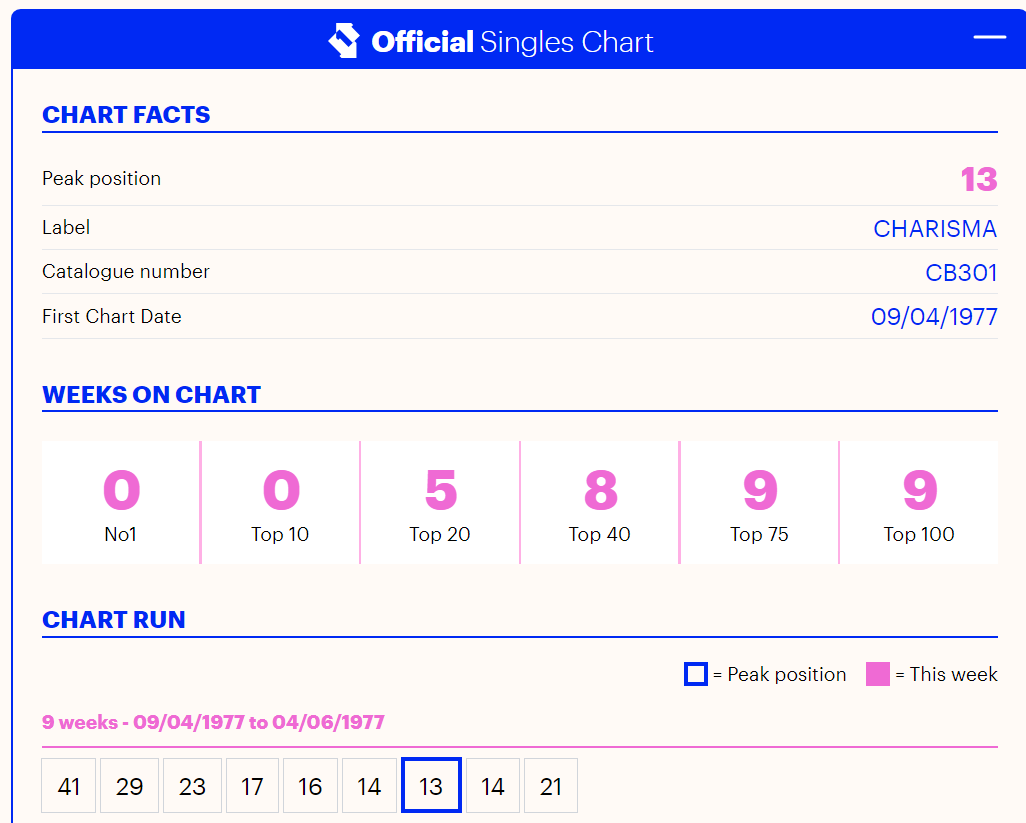Click chart run position 17 box
Screen dimensions: 1026x823
point(252,786)
